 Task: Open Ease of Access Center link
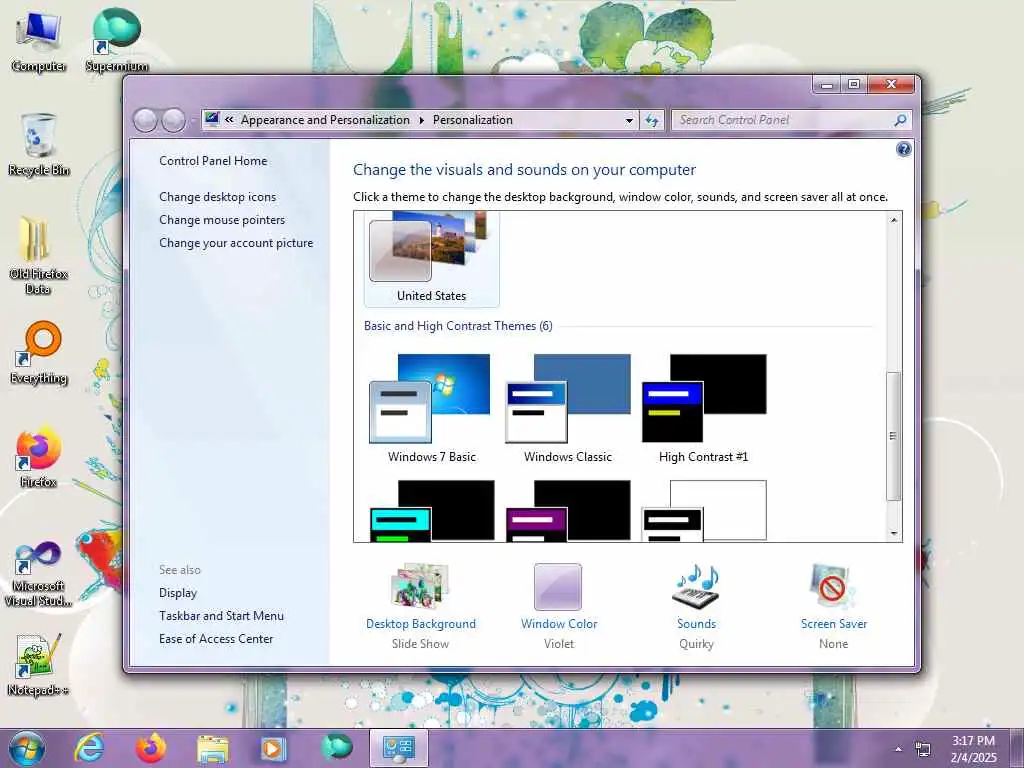coord(216,639)
